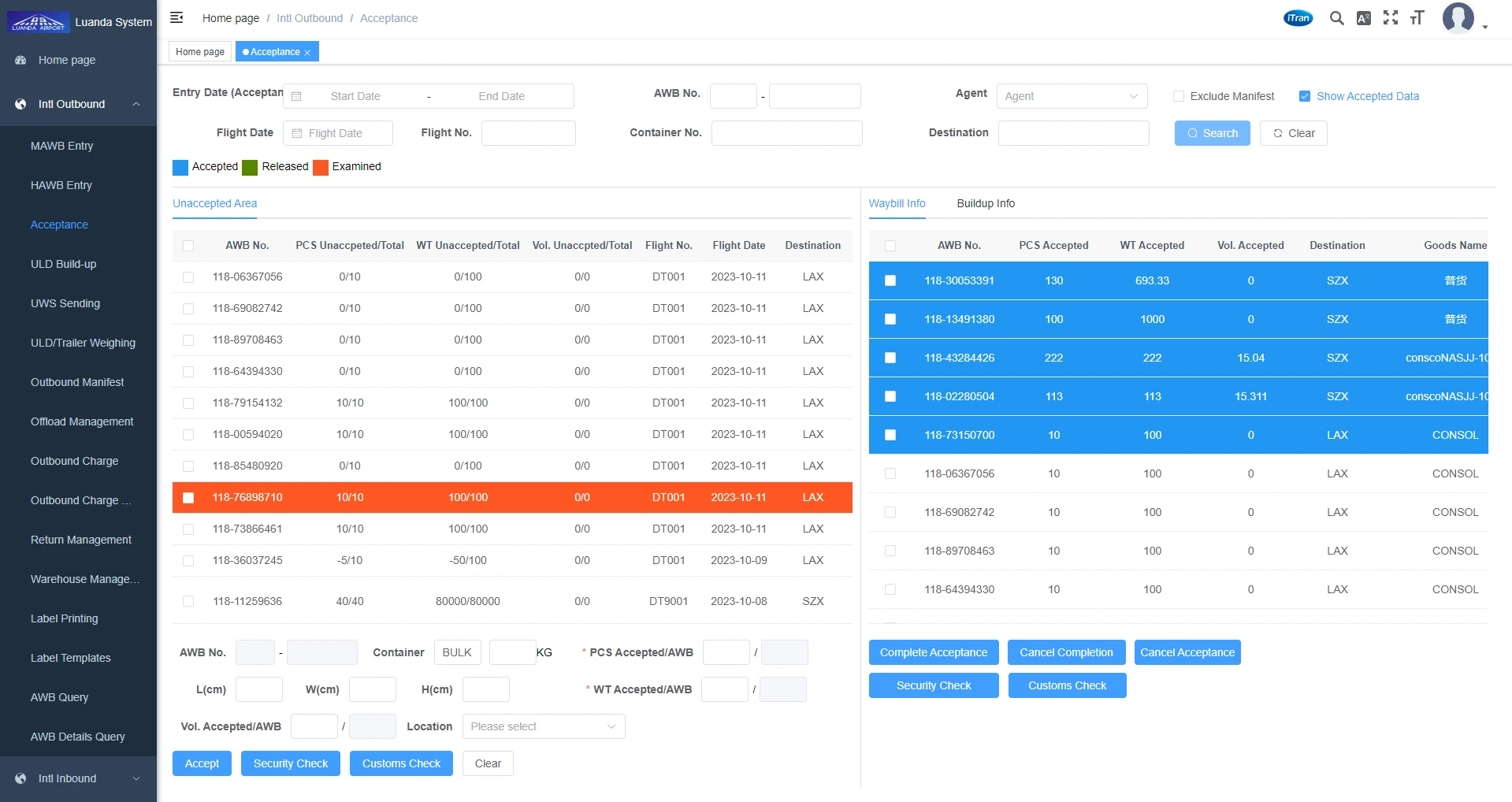1512x802 pixels.
Task: Expand the Location select dropdown
Action: pyautogui.click(x=543, y=726)
